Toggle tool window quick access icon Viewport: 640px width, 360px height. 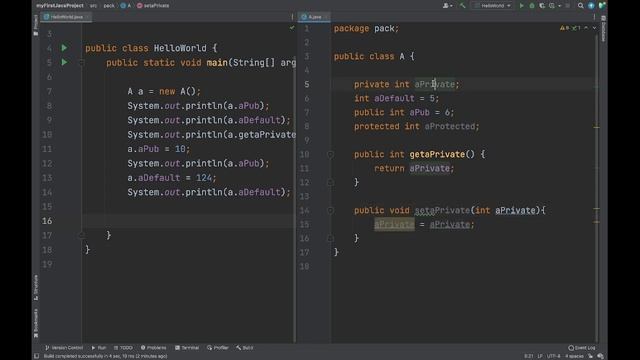pos(36,356)
